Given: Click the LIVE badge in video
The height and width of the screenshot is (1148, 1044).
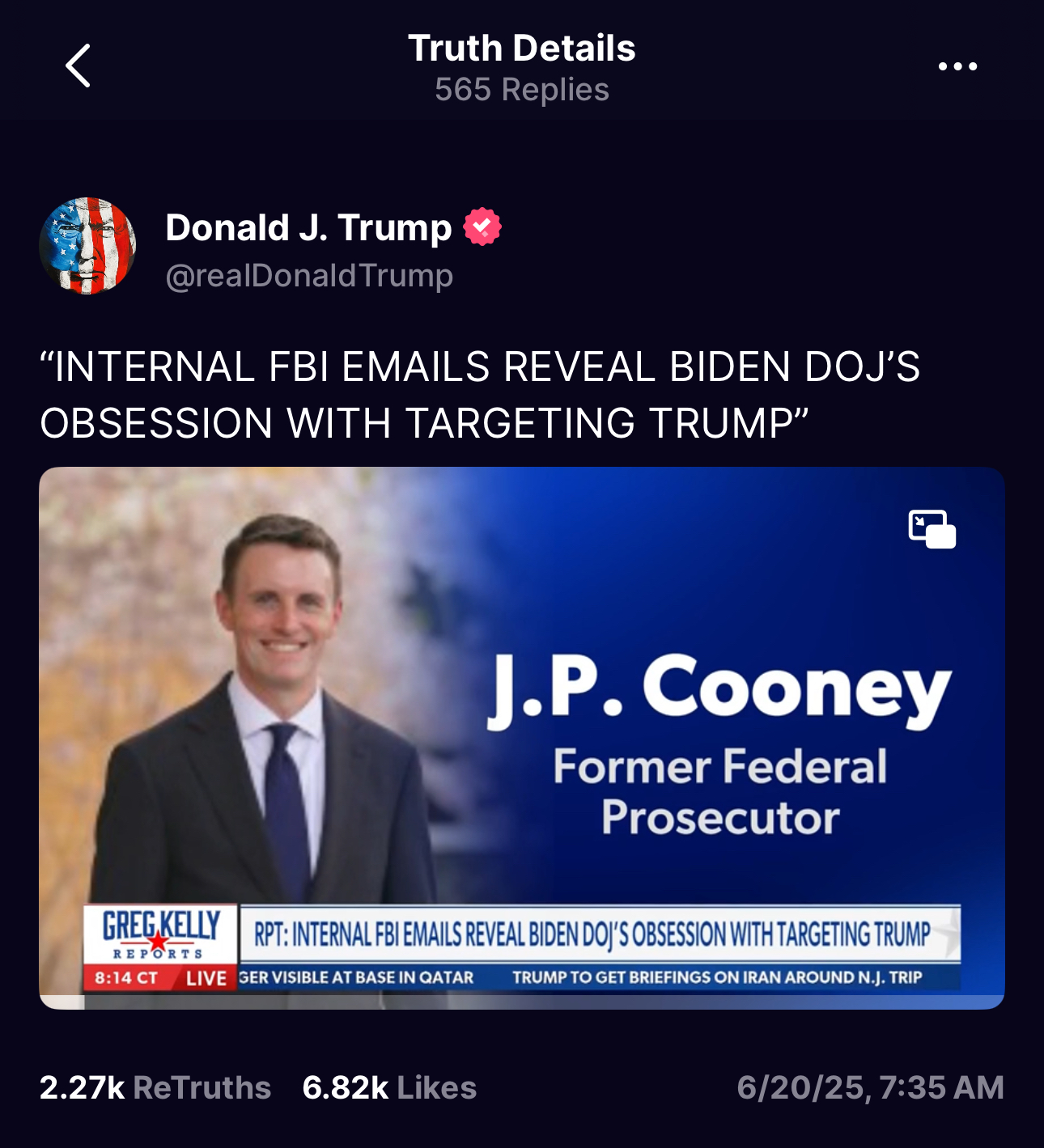Looking at the screenshot, I should click(206, 978).
